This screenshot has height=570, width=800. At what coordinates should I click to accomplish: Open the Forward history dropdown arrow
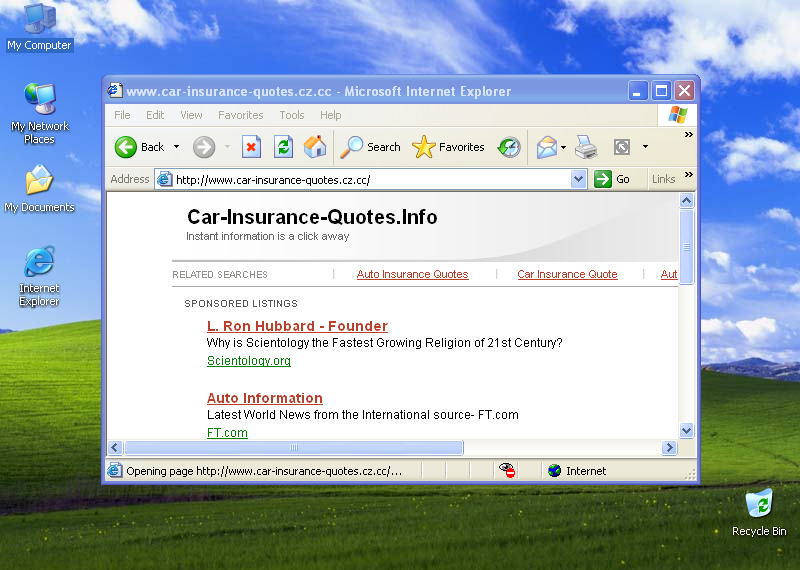(x=227, y=147)
